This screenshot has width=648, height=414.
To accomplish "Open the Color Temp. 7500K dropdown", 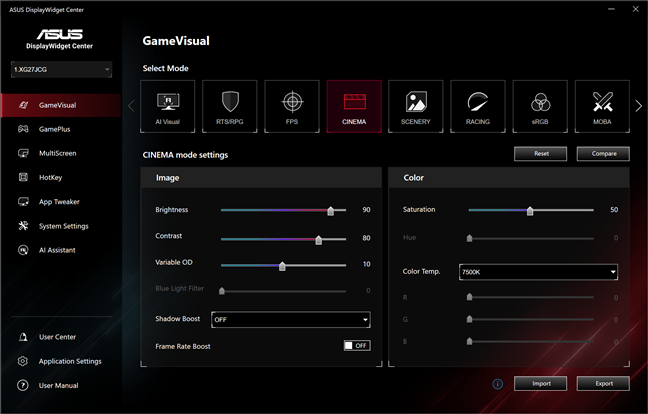I will [538, 272].
